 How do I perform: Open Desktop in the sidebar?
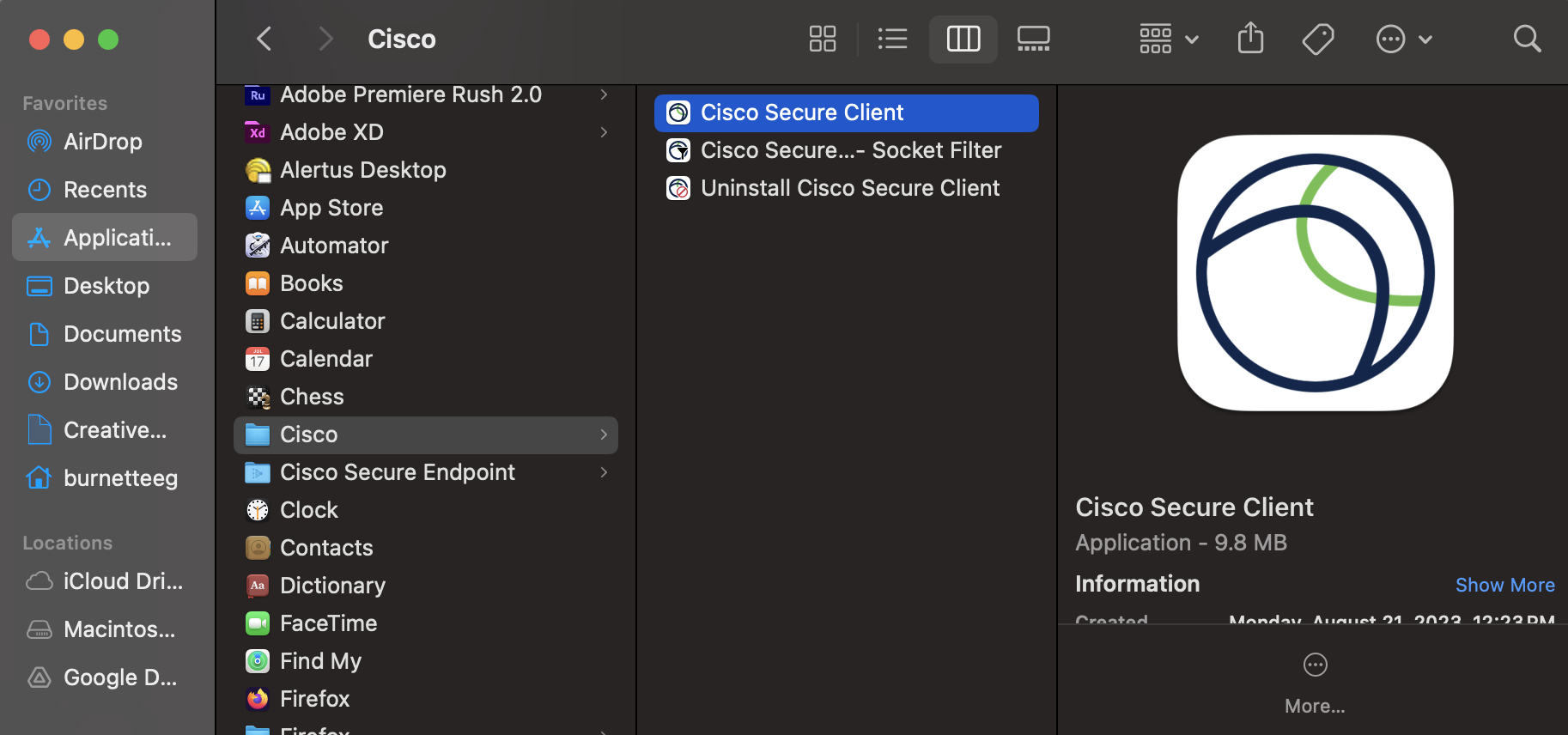click(105, 286)
